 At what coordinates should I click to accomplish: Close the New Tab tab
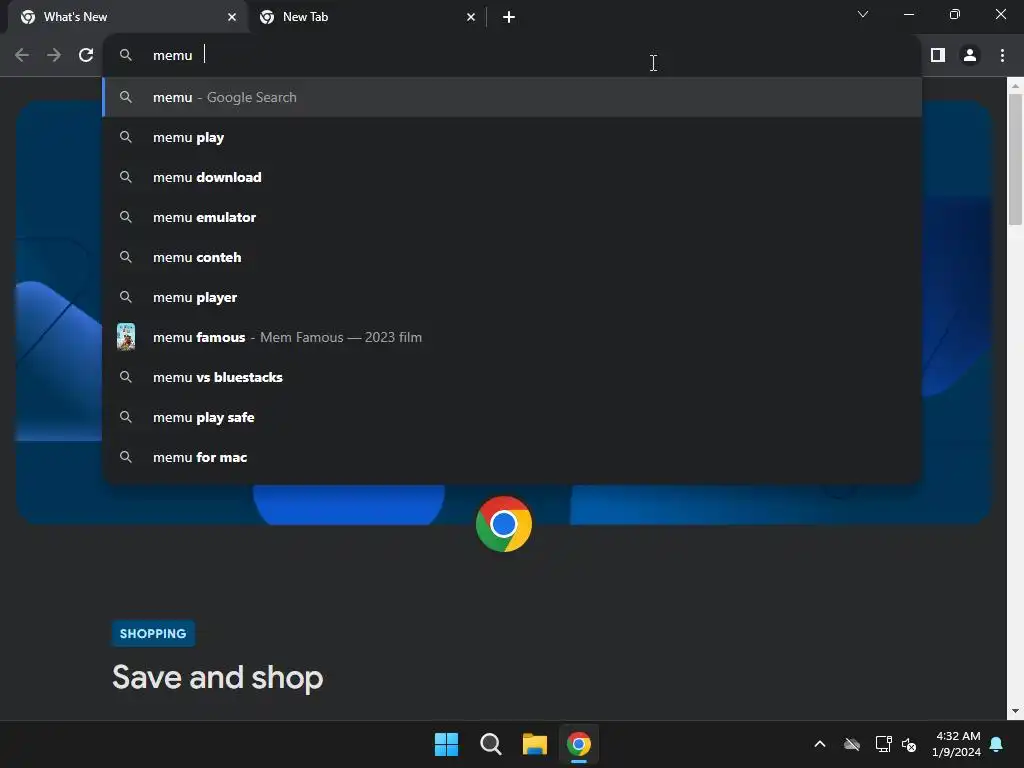coord(471,17)
